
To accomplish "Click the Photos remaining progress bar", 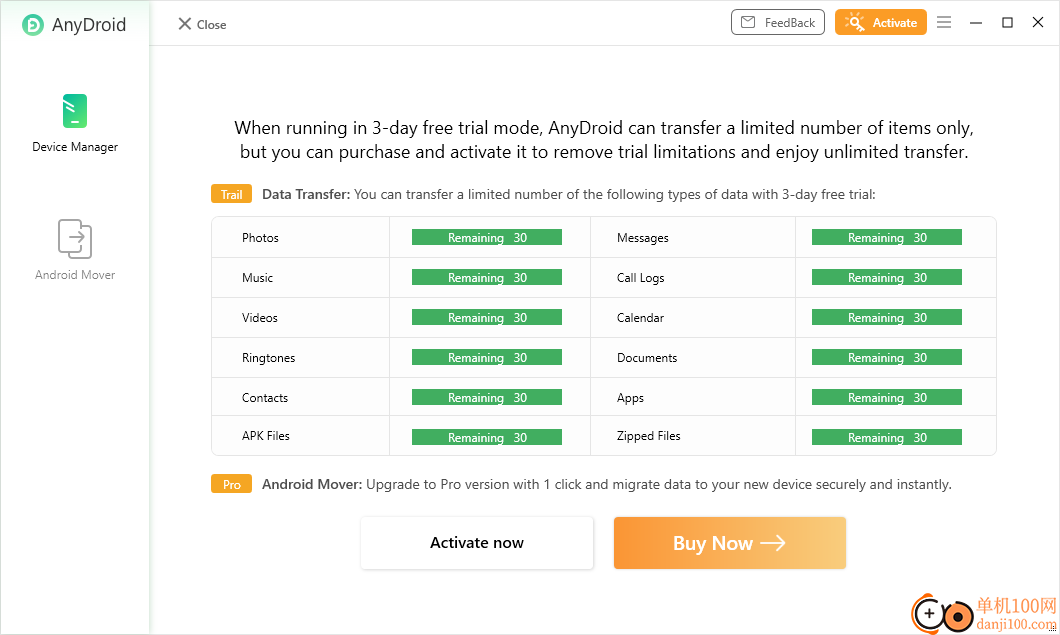I will pyautogui.click(x=487, y=237).
